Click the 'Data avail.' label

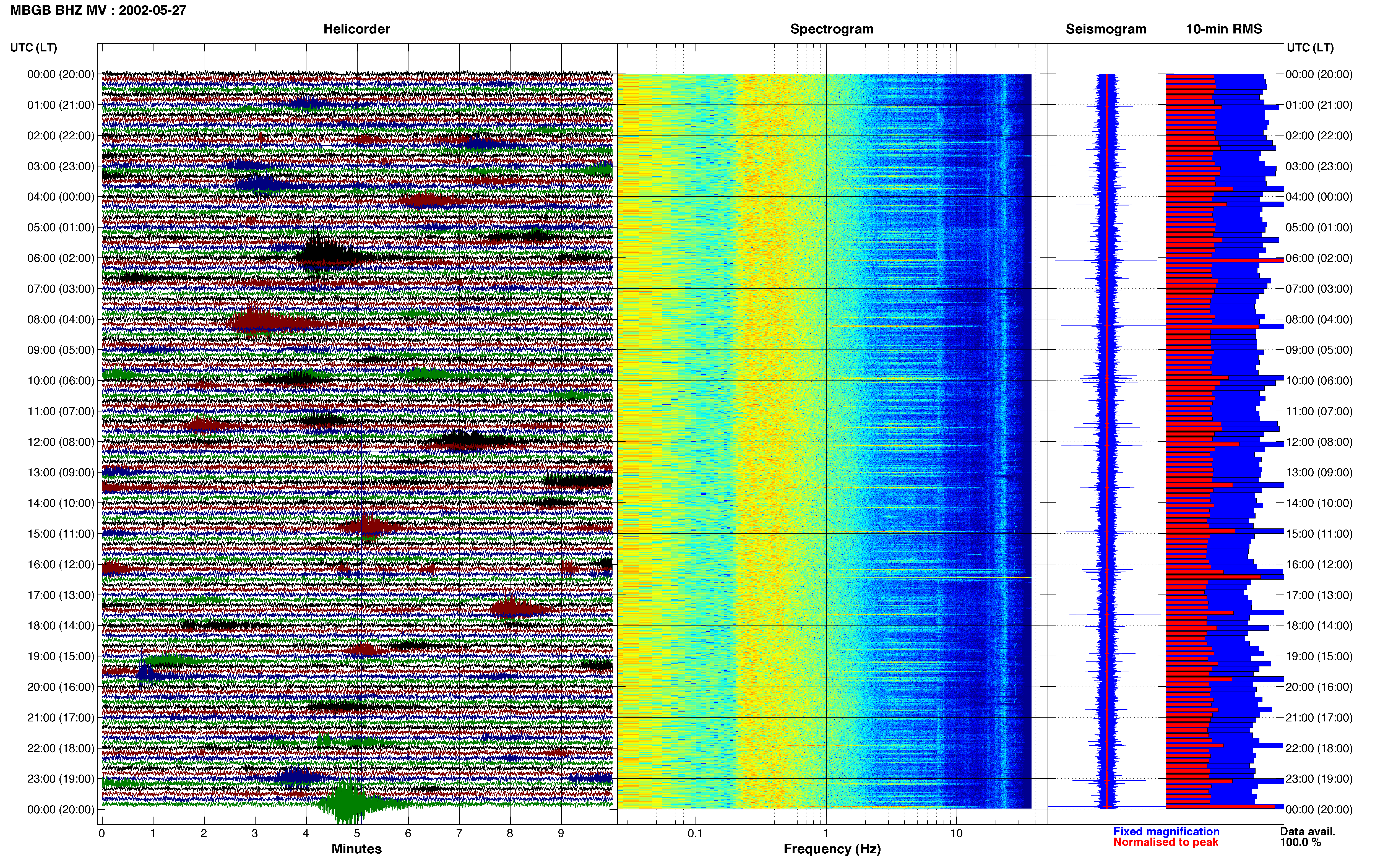tap(1308, 831)
